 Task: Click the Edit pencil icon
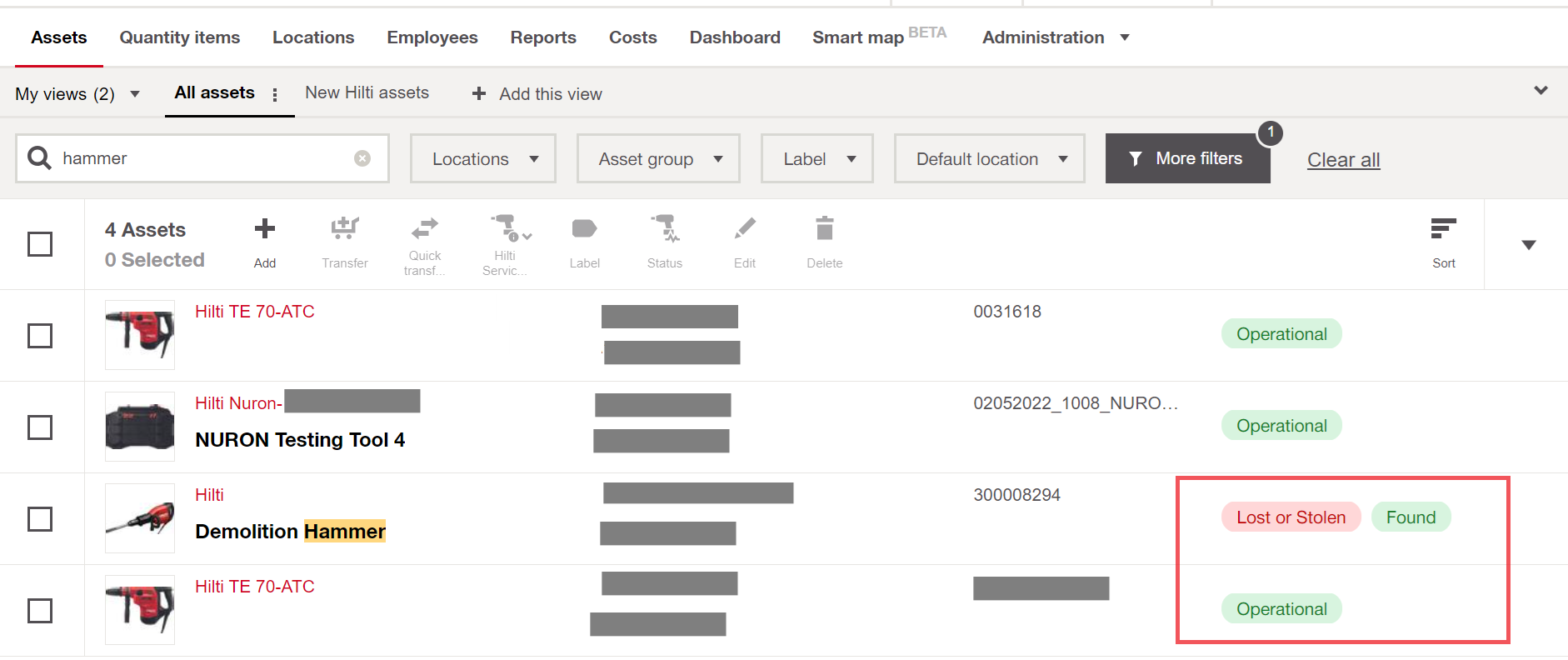(745, 228)
